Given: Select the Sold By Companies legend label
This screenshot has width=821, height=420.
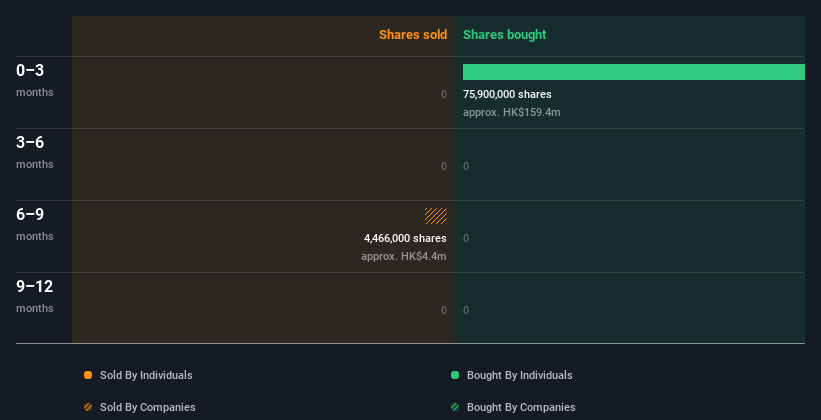Looking at the screenshot, I should coord(148,407).
